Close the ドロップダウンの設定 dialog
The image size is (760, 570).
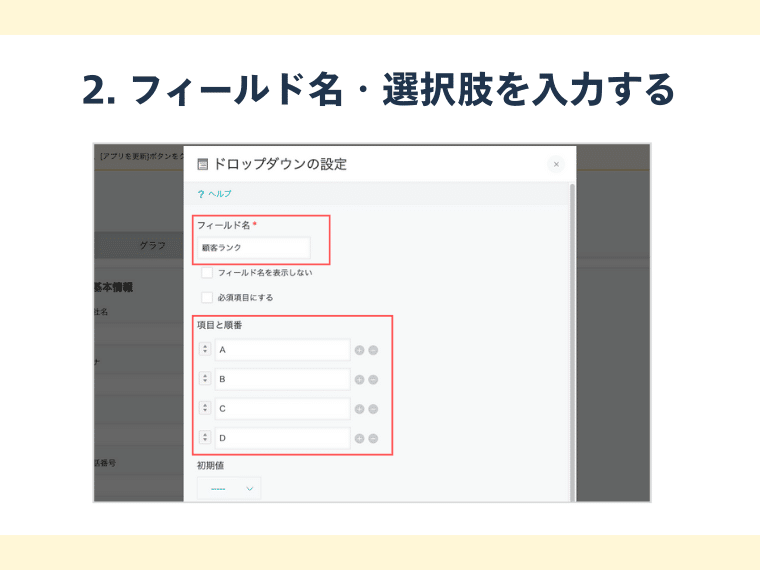pos(556,164)
